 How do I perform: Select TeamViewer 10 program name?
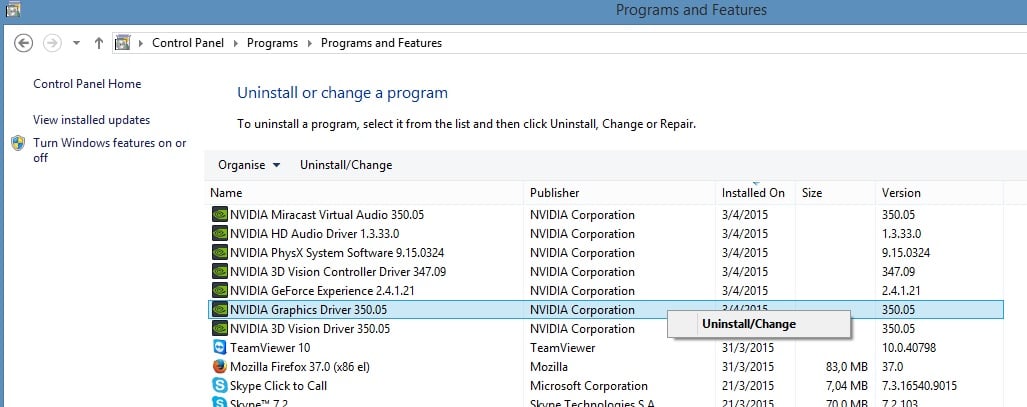(270, 348)
